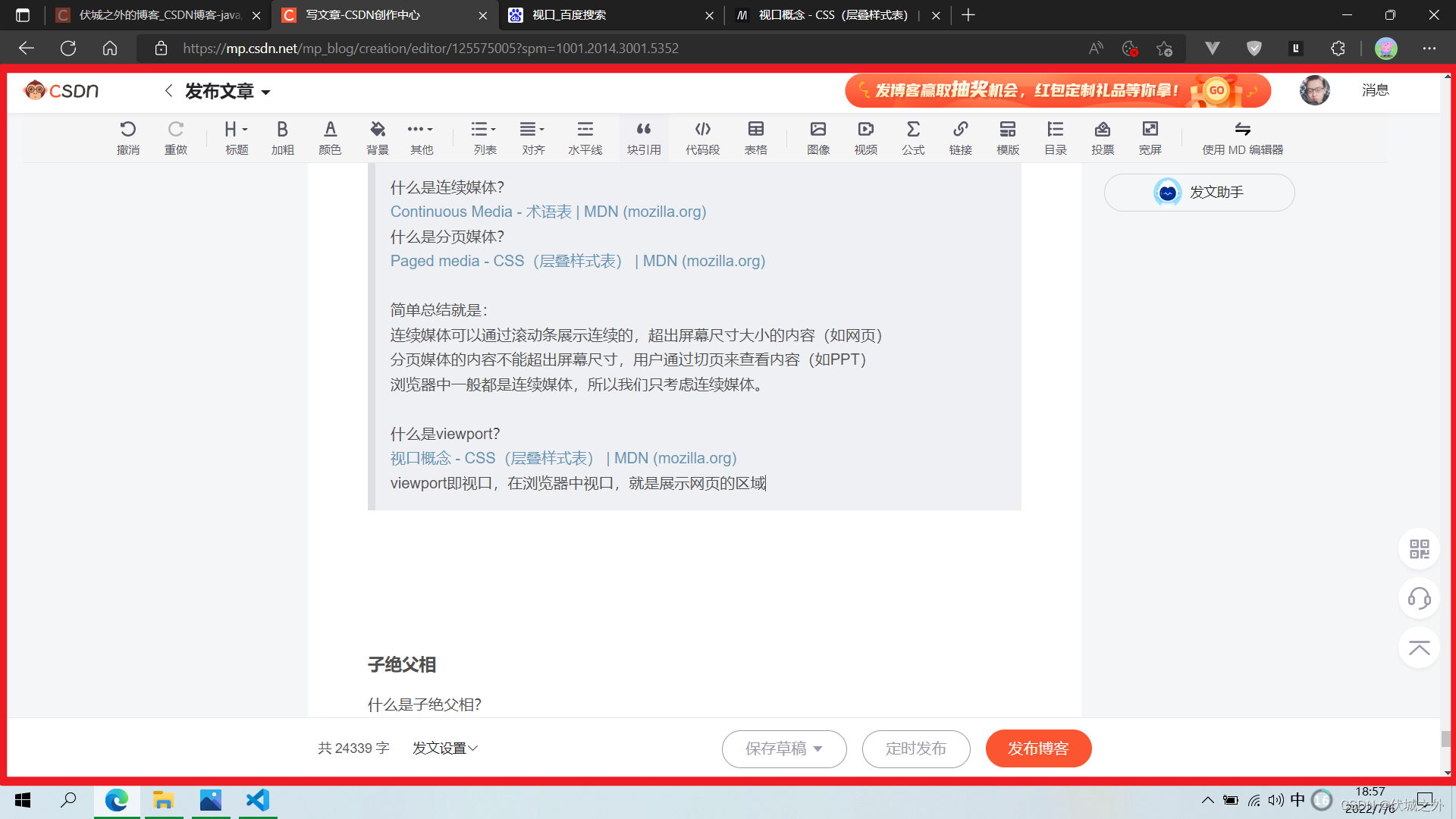This screenshot has width=1456, height=819.
Task: Open 保存草稿 dropdown arrow
Action: click(x=818, y=748)
